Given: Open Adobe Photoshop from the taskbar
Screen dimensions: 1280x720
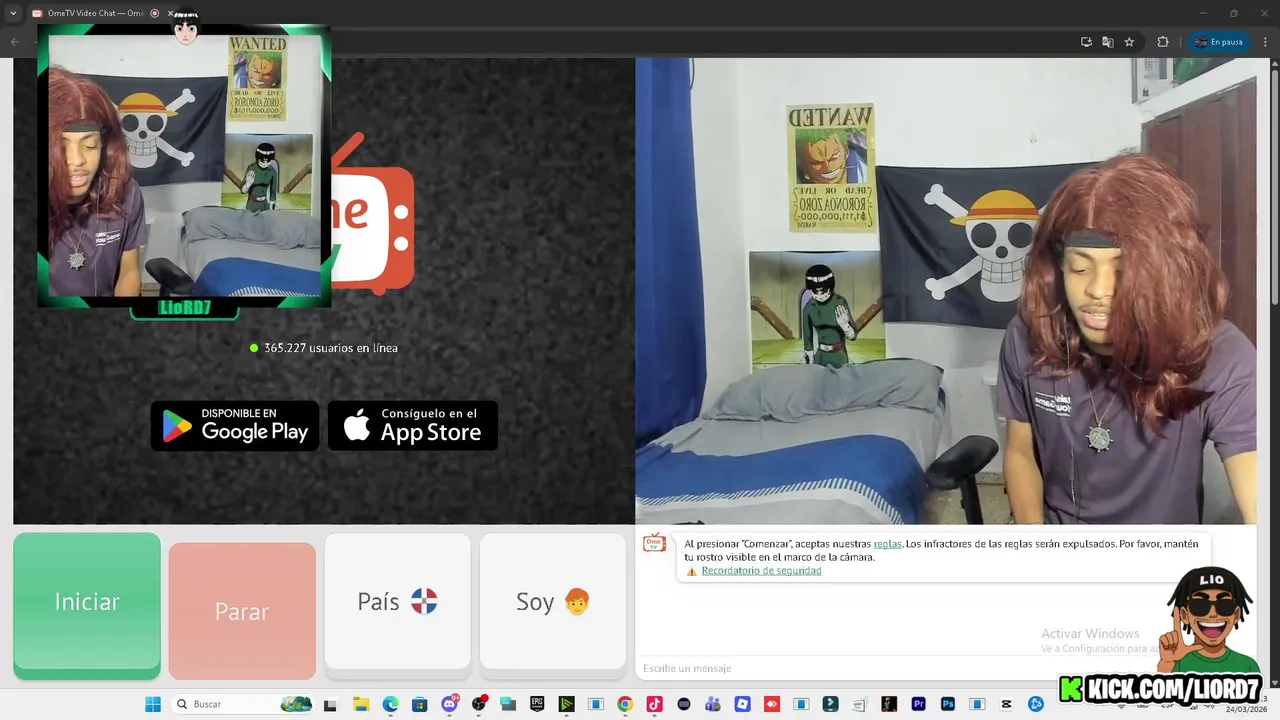Looking at the screenshot, I should pos(948,704).
